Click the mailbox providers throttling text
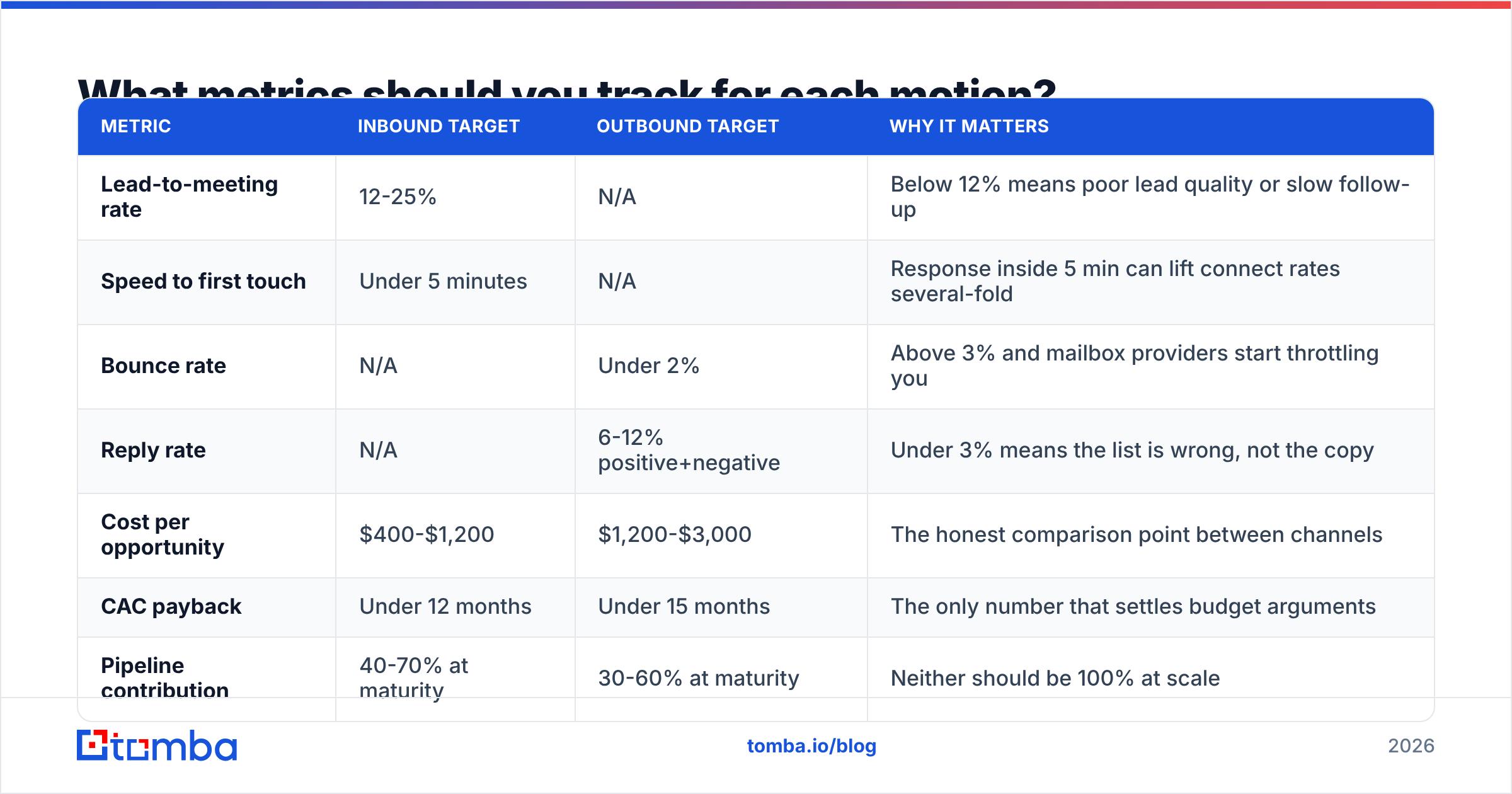The width and height of the screenshot is (1512, 794). 1134,365
